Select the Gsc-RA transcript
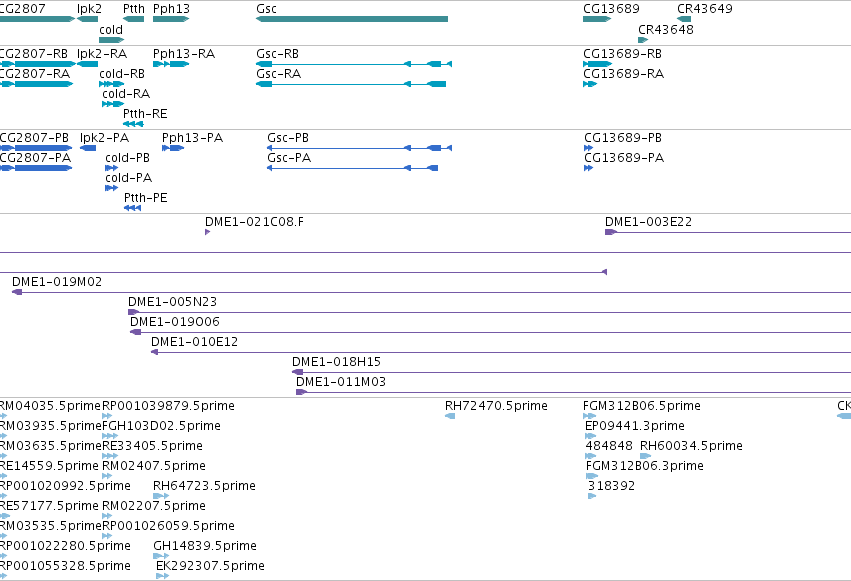This screenshot has height=581, width=851. coord(351,84)
